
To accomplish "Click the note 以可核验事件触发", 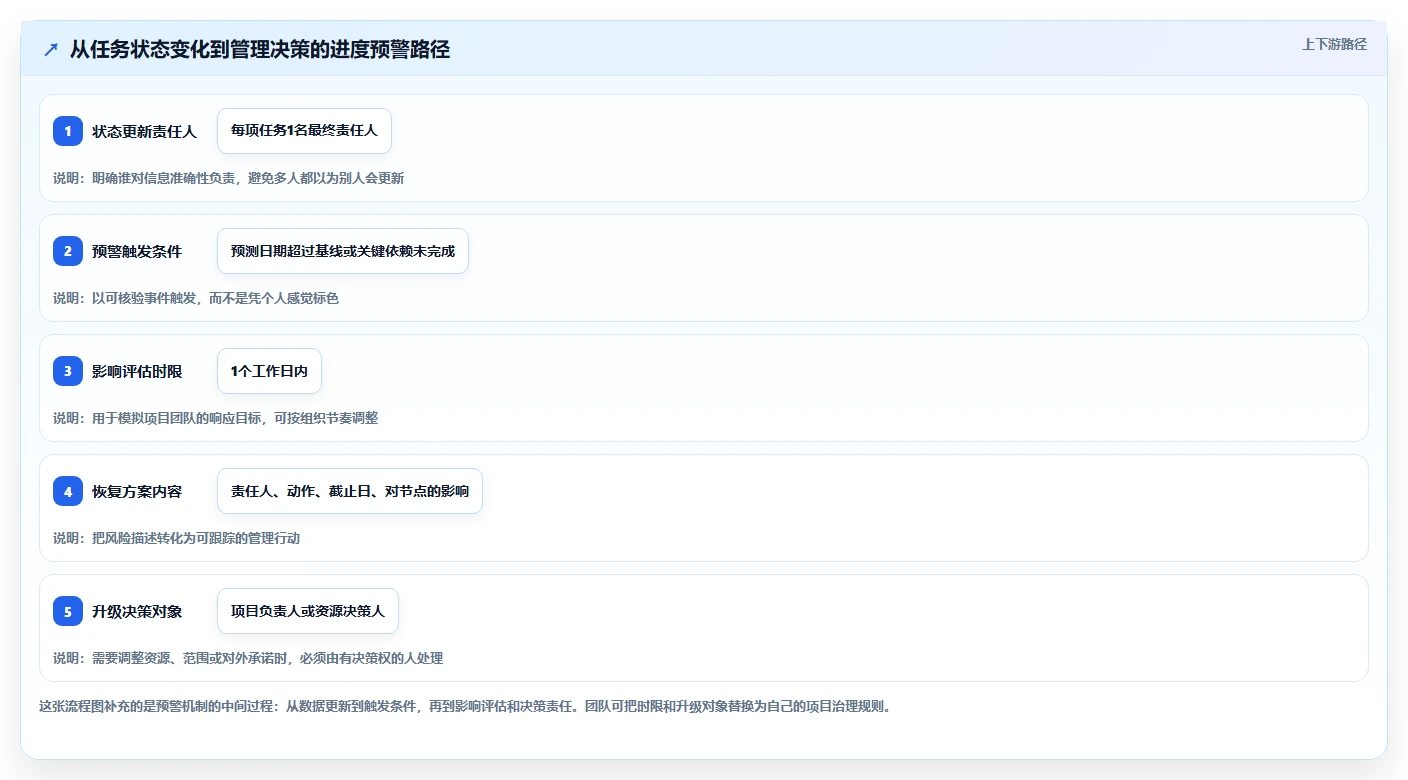I will [196, 298].
